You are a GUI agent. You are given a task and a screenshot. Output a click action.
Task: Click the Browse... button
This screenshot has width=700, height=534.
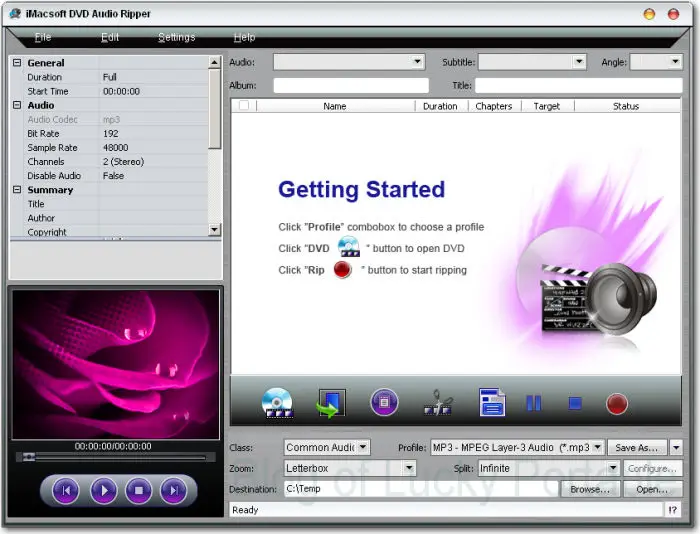(x=590, y=489)
